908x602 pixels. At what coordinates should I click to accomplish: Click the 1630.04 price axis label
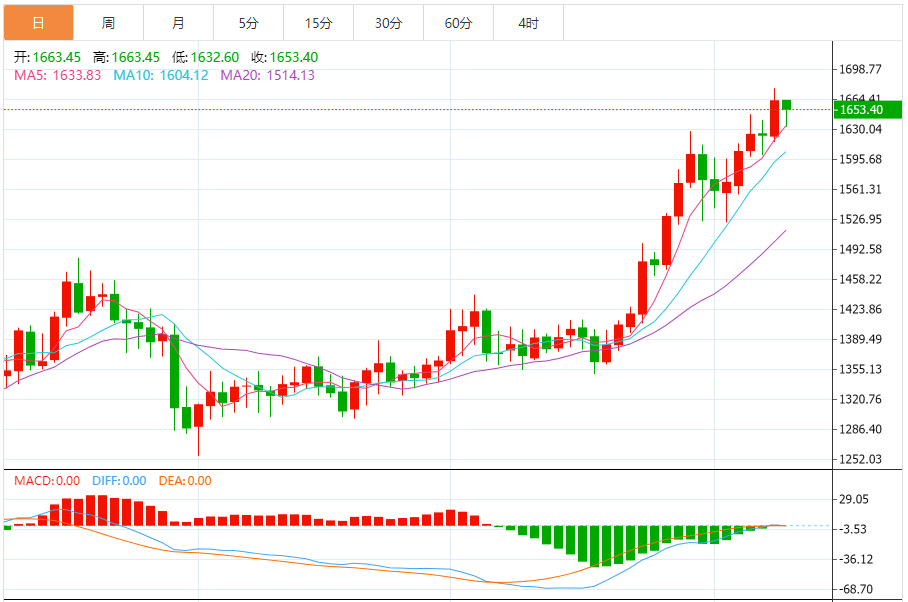[x=861, y=129]
